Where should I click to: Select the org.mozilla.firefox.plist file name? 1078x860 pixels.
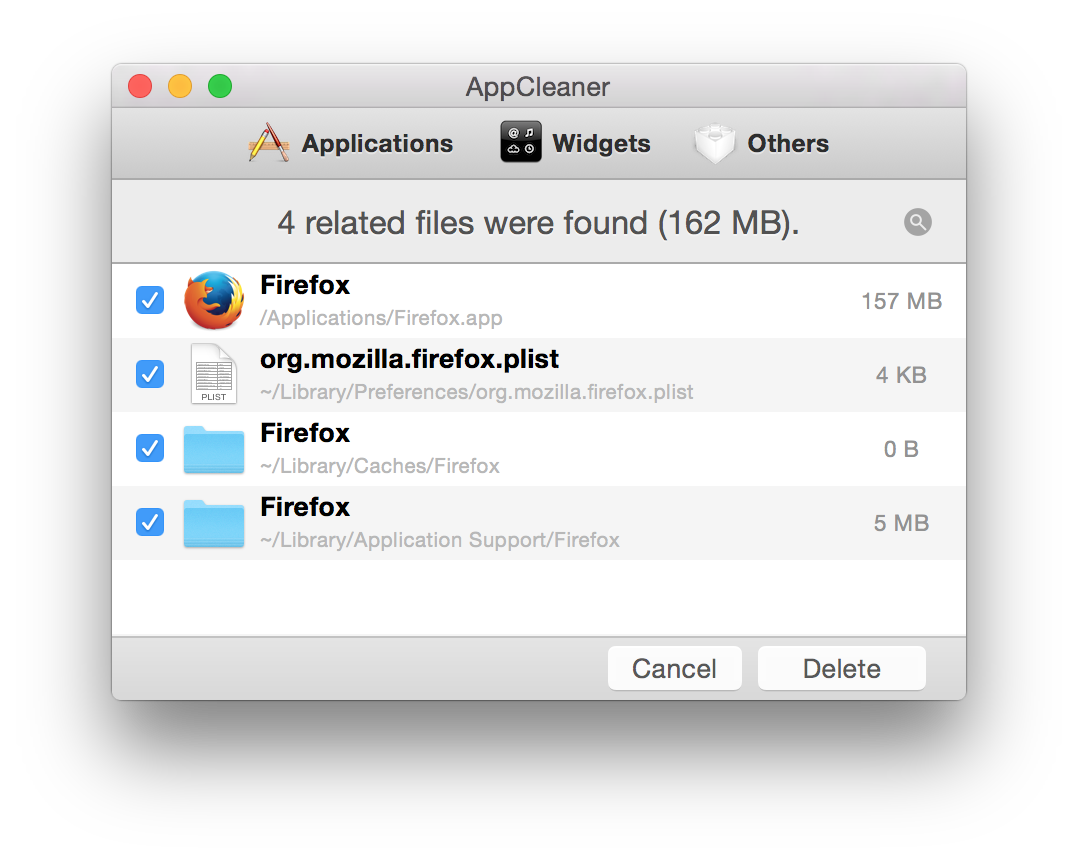[x=409, y=359]
